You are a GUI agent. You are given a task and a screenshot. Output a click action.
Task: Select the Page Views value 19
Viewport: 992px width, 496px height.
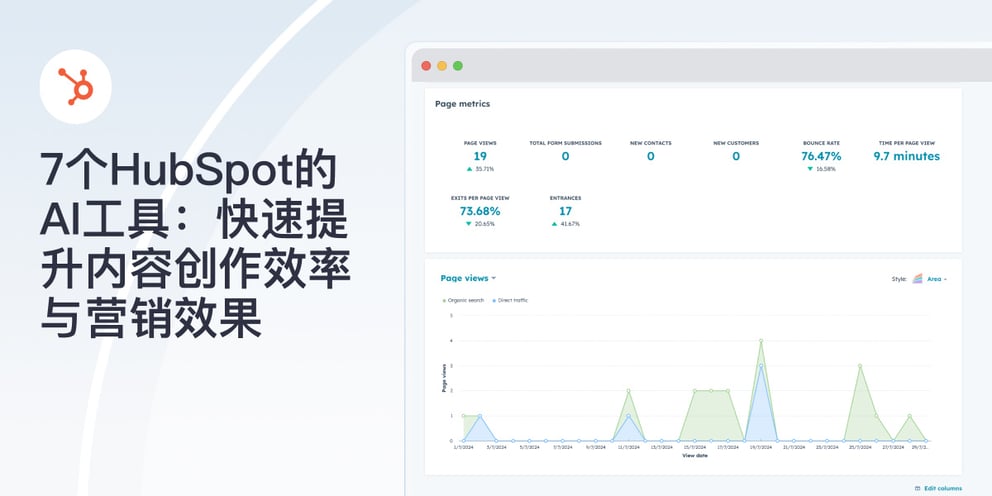tap(480, 156)
